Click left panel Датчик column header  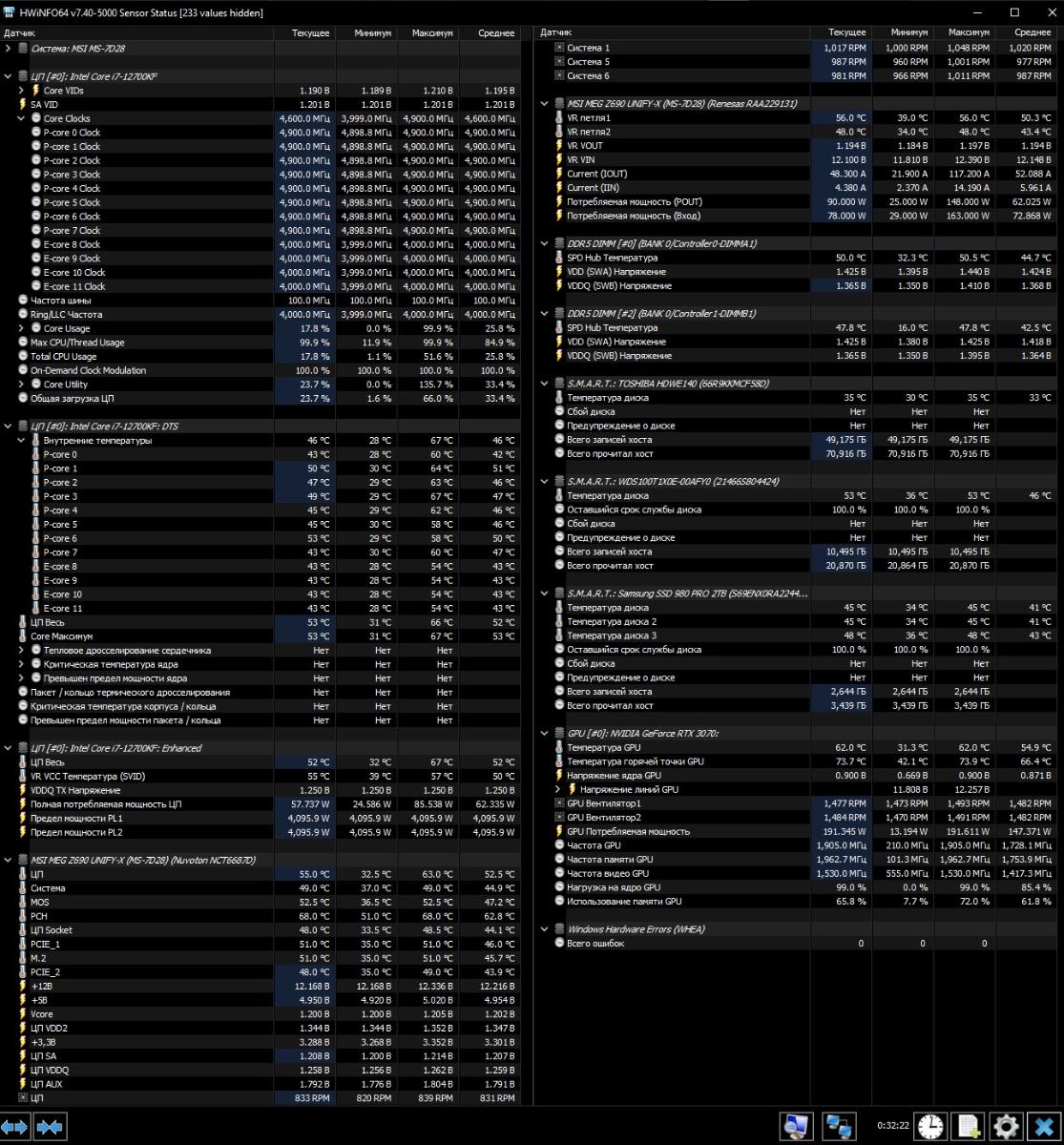click(136, 33)
